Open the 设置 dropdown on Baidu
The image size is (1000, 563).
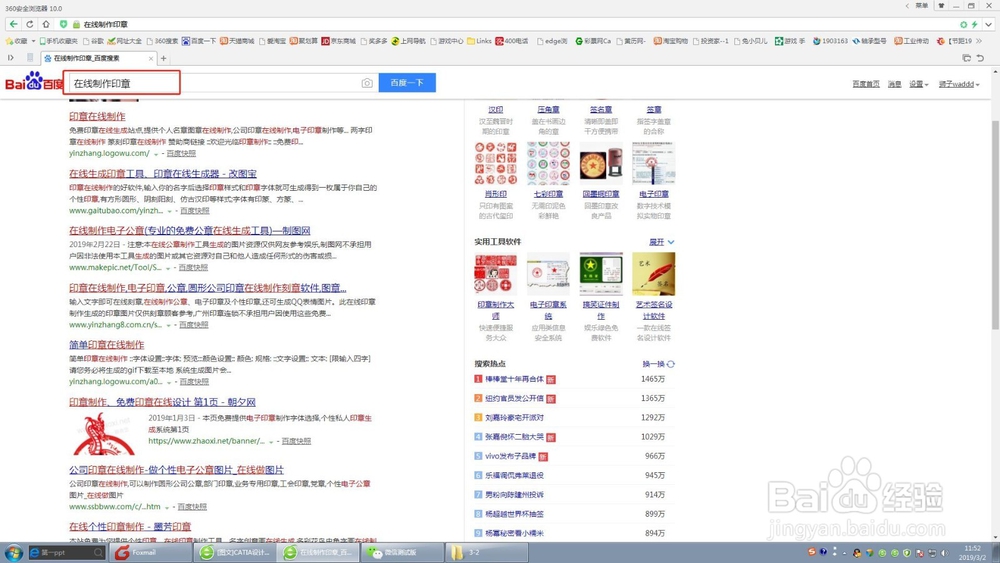tap(918, 84)
